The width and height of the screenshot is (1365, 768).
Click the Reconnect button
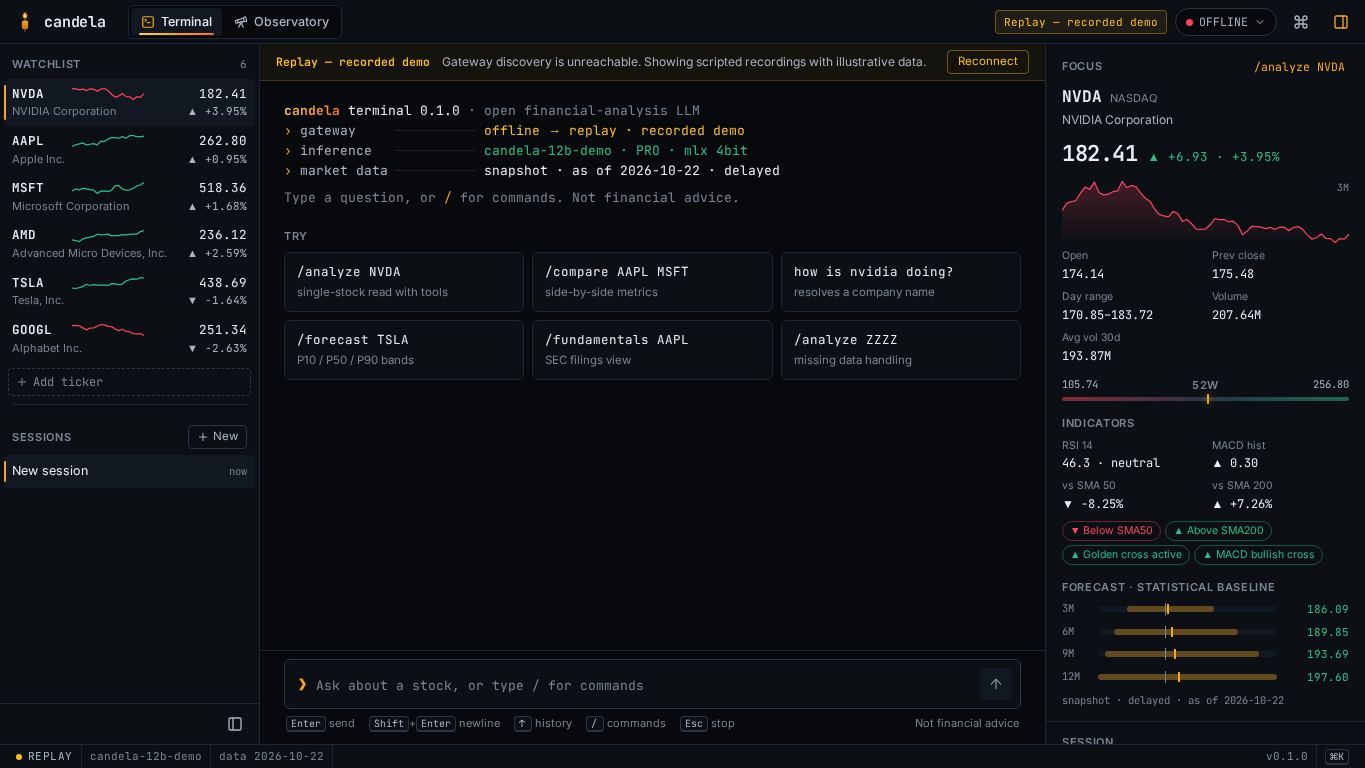pos(987,61)
